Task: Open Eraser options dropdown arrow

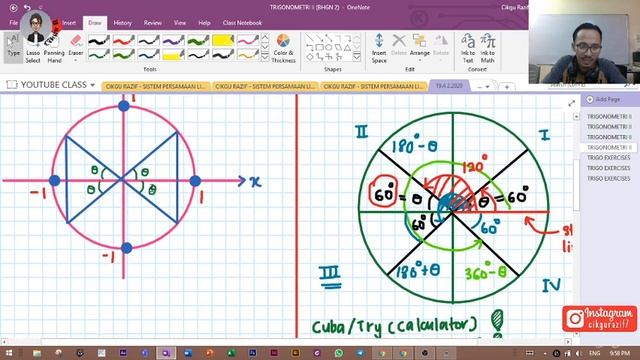Action: [76, 60]
